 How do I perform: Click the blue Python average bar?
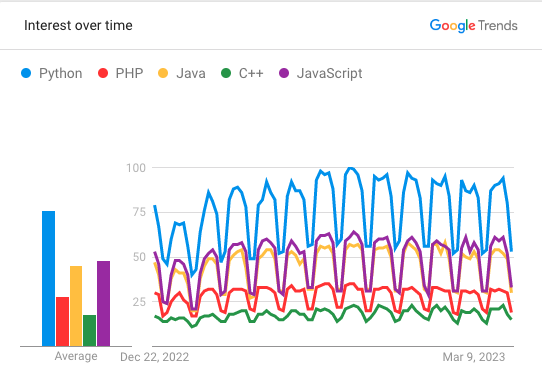(x=48, y=279)
